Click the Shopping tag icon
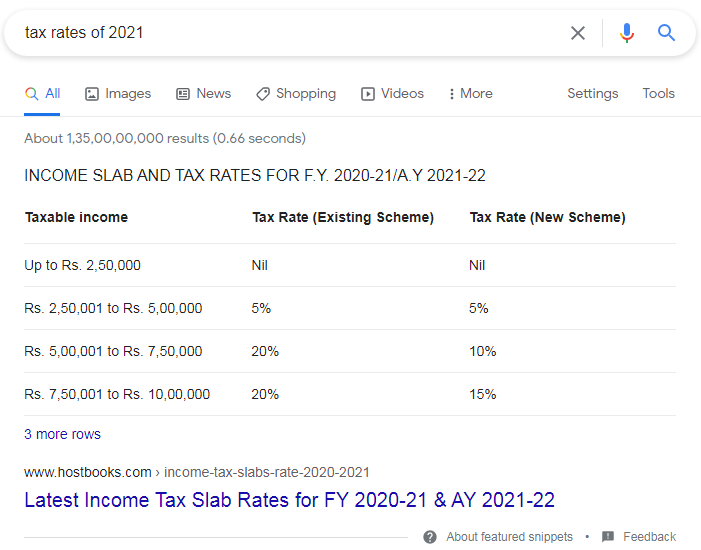This screenshot has width=701, height=550. (x=263, y=94)
